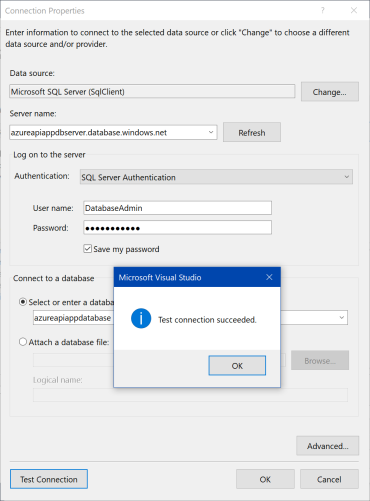The image size is (370, 501).
Task: Click in the User name field
Action: (x=177, y=208)
